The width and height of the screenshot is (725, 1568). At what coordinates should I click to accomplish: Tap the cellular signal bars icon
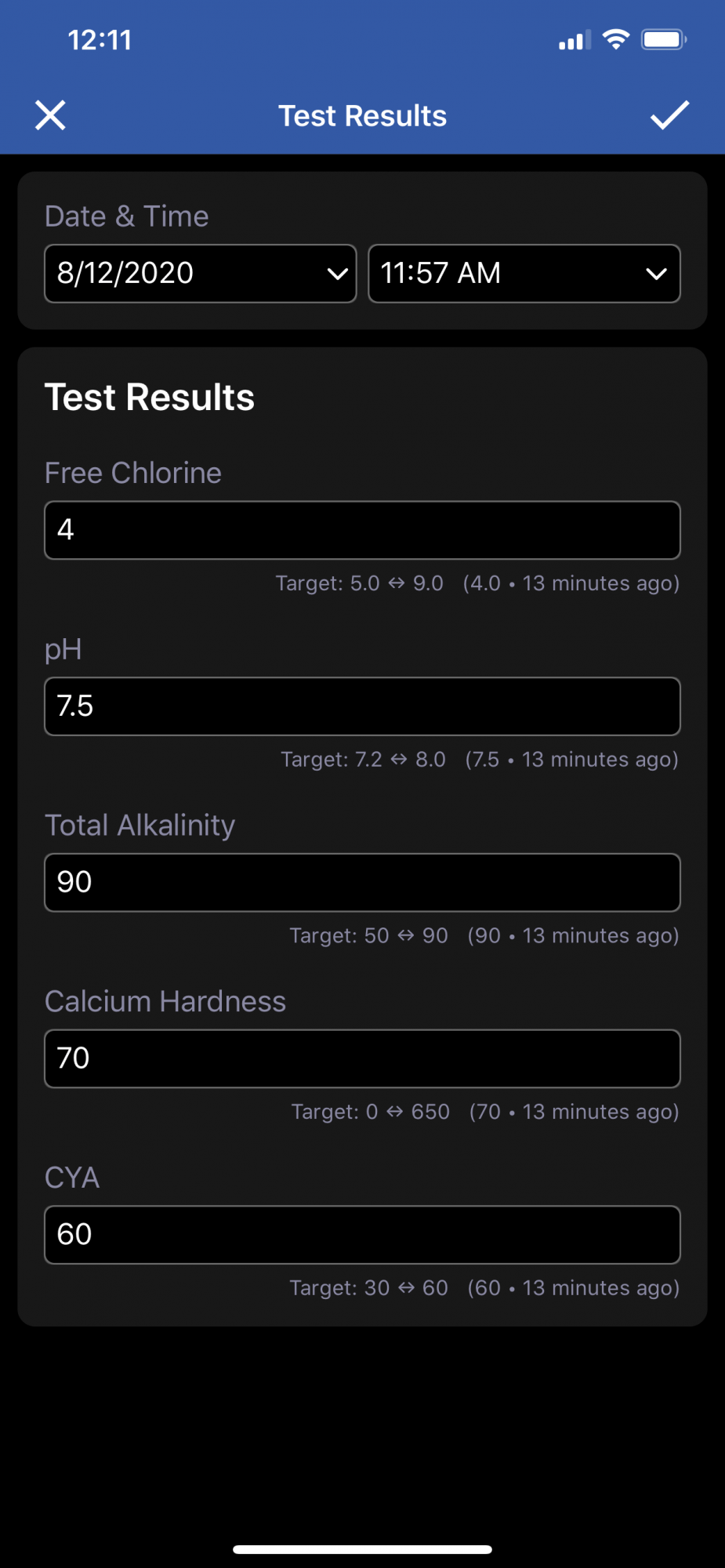tap(575, 41)
